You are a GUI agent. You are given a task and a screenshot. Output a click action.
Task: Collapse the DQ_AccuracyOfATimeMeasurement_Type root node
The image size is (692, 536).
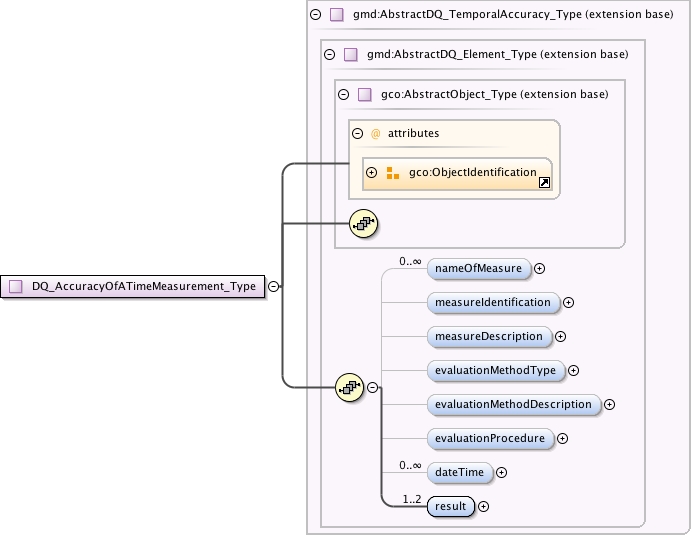[274, 286]
